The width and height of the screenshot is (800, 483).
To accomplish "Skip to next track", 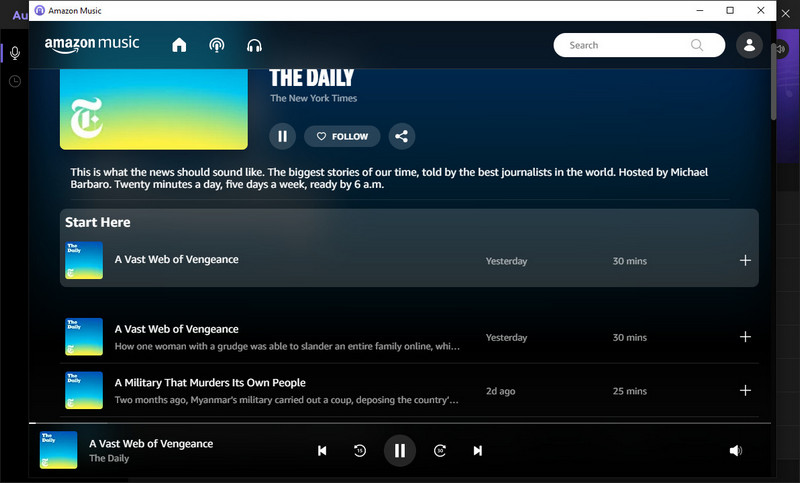I will coord(478,450).
